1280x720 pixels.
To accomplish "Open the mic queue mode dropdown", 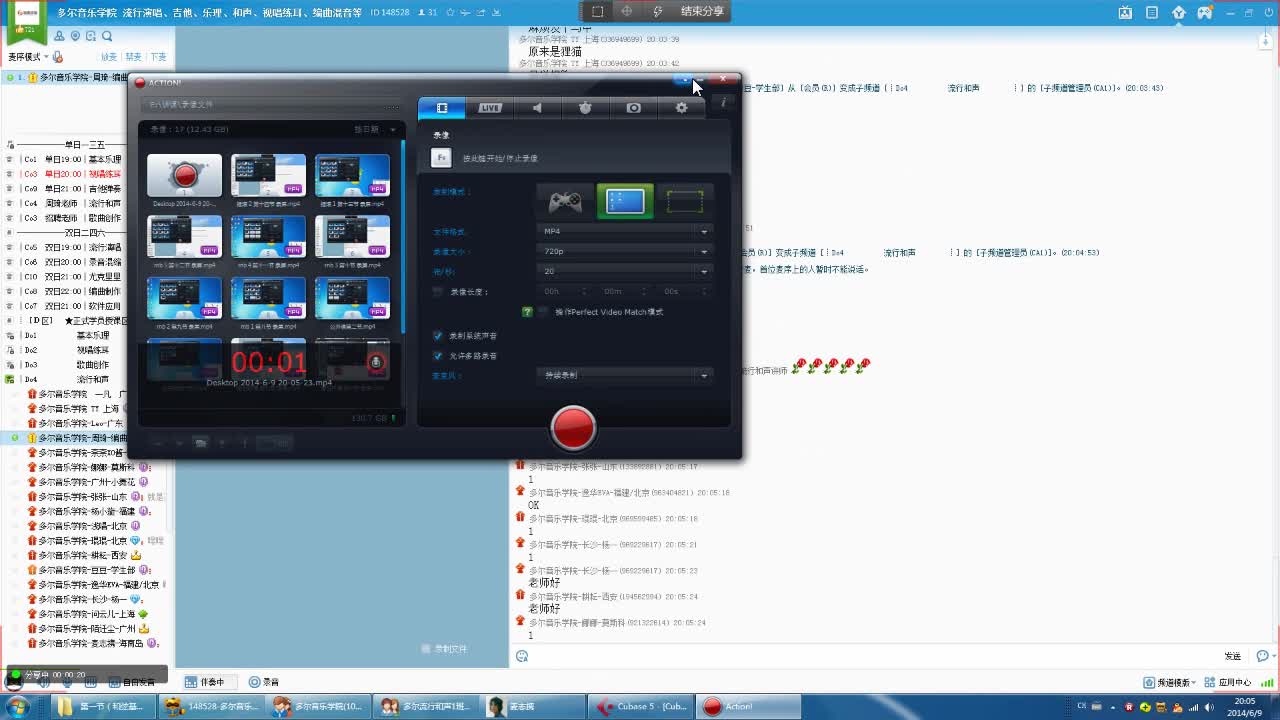I will 29,57.
